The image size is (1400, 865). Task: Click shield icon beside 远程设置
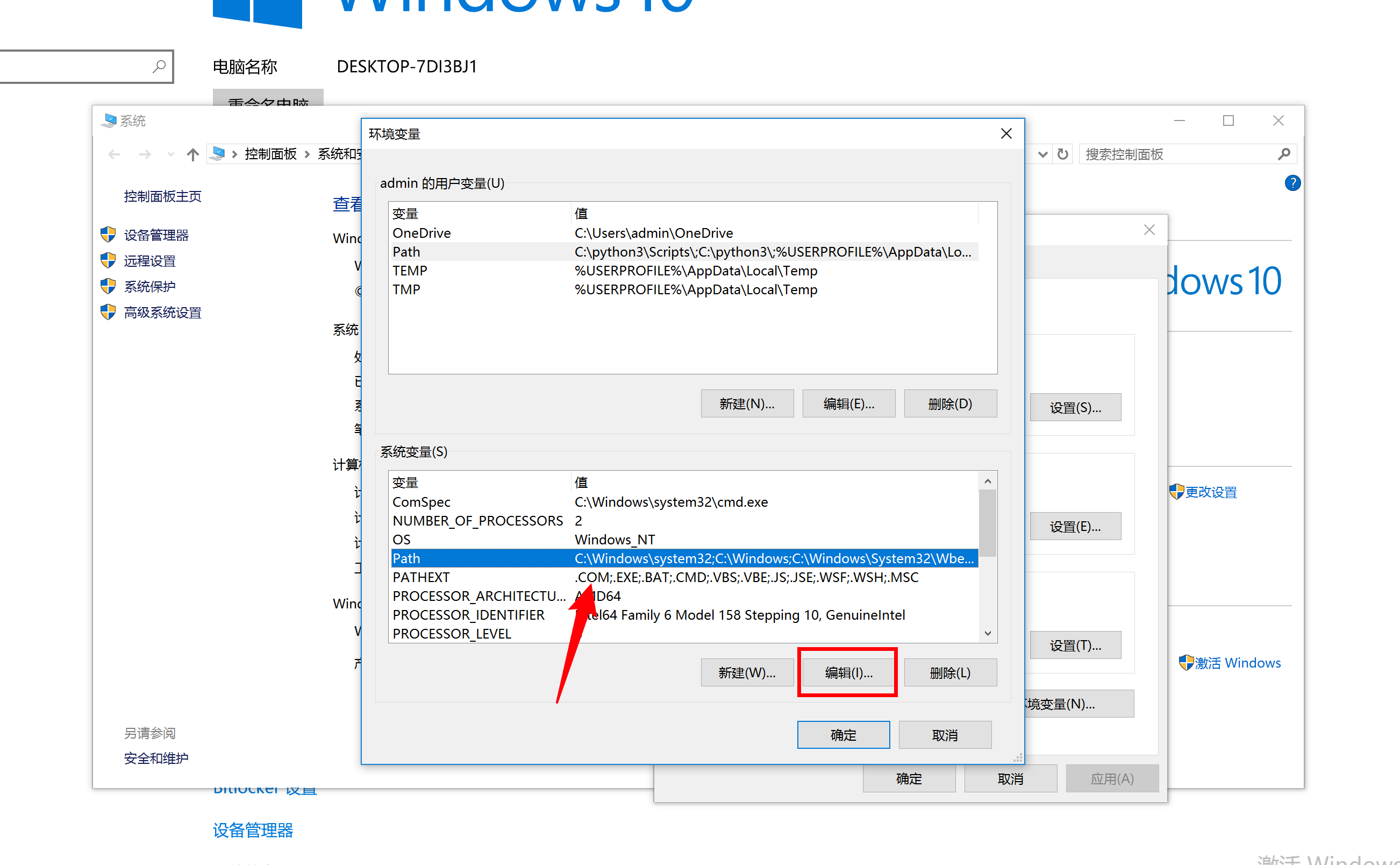[x=108, y=260]
